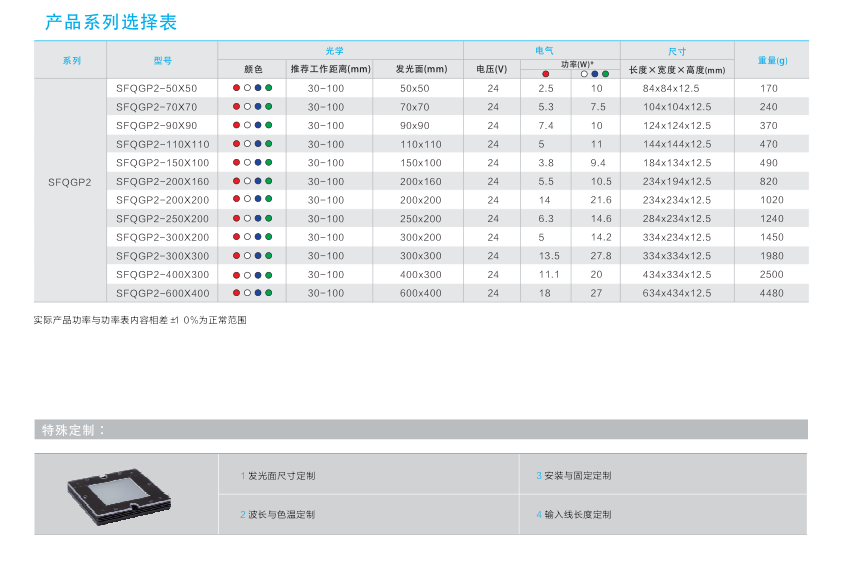Screen dimensions: 846x563
Task: Click the power value 21.6
Action: 601,200
